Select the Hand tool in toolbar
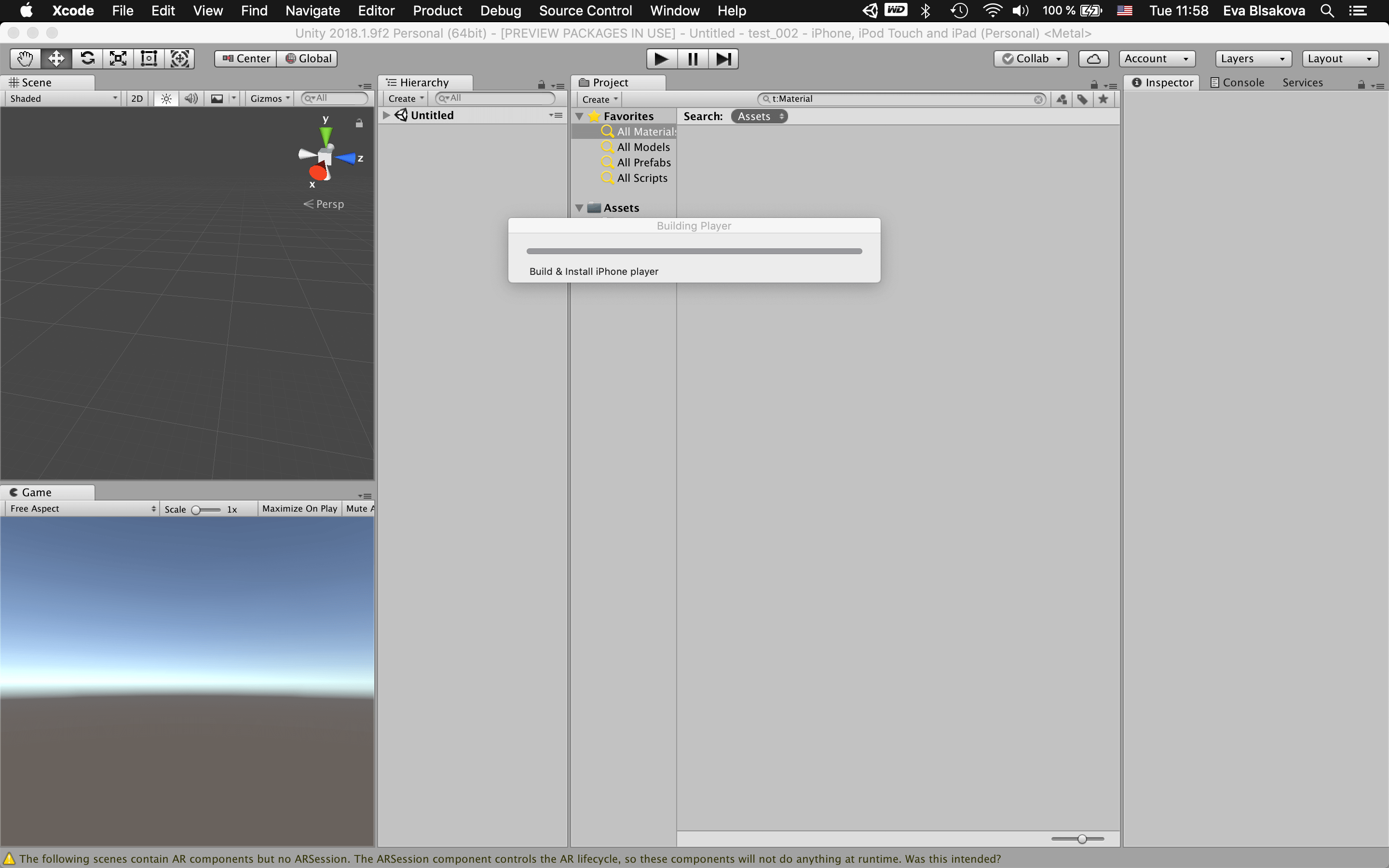 (x=25, y=58)
